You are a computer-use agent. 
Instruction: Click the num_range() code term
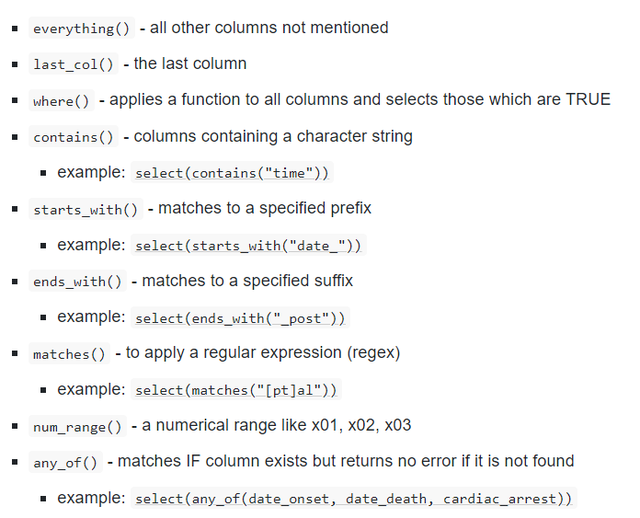(x=77, y=427)
